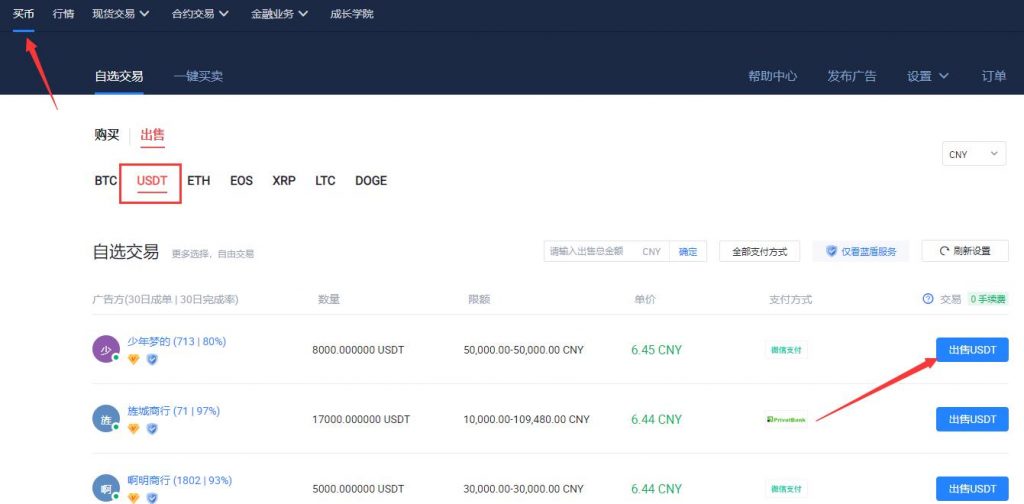Click the 30,000.00-30,000.00 CNY limit
The height and width of the screenshot is (504, 1024).
pyautogui.click(x=524, y=489)
